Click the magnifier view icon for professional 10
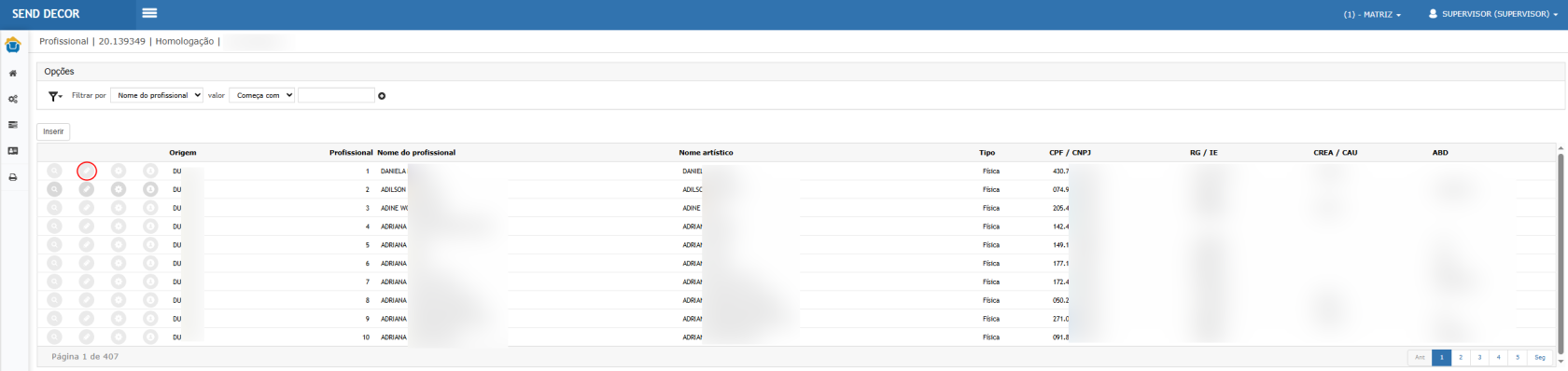 [x=55, y=337]
